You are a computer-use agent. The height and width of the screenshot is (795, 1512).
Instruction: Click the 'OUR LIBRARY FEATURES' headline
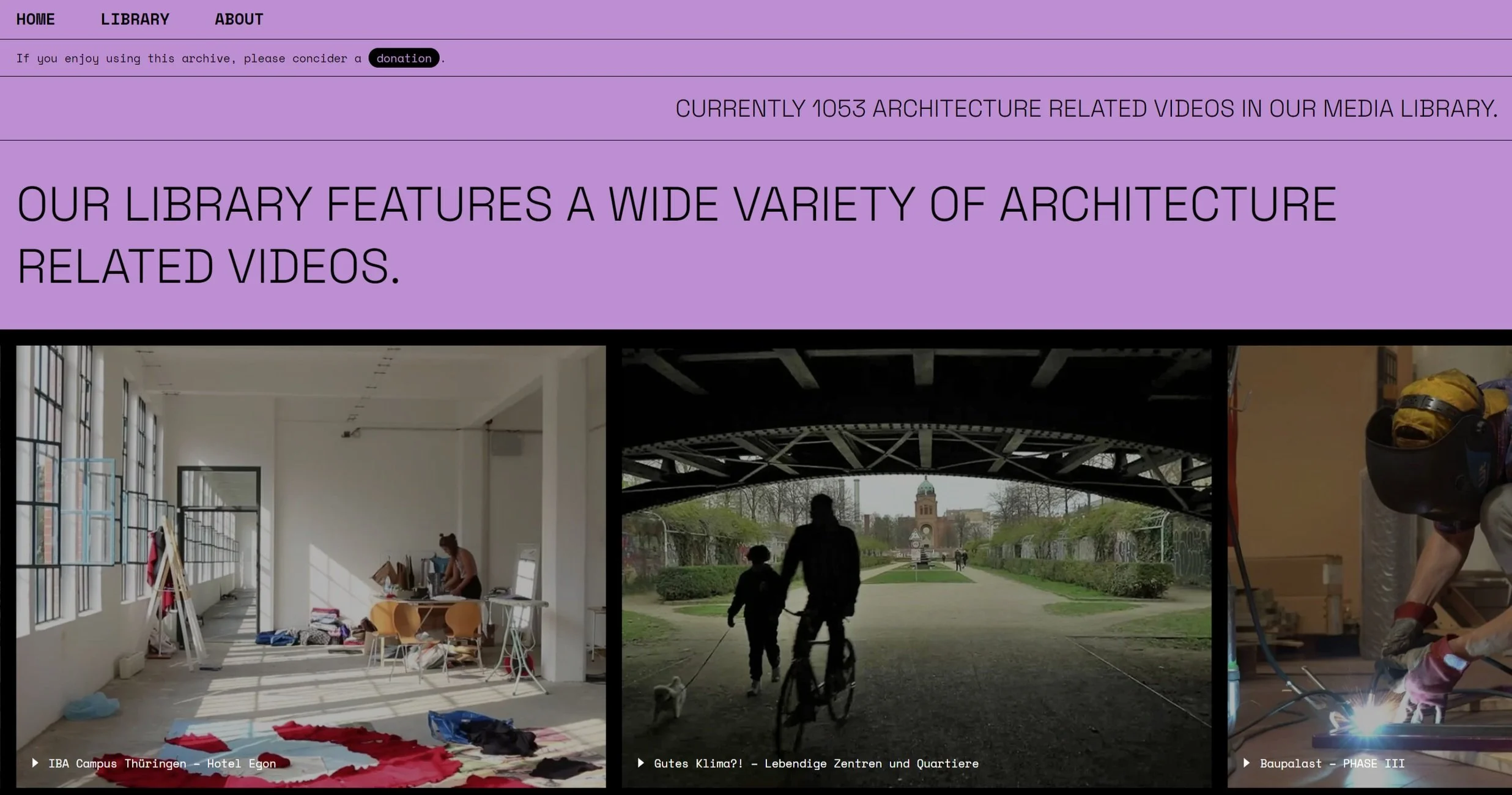[x=676, y=204]
